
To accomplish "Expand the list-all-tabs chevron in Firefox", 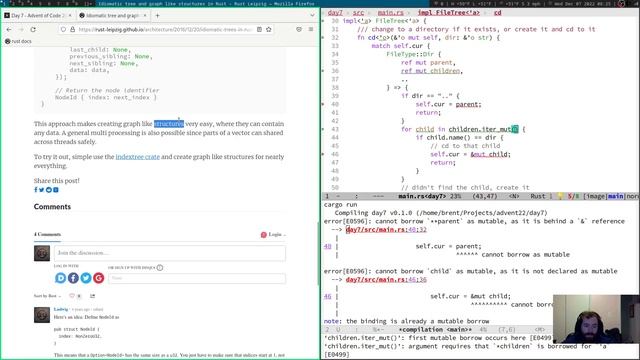I will (312, 16).
